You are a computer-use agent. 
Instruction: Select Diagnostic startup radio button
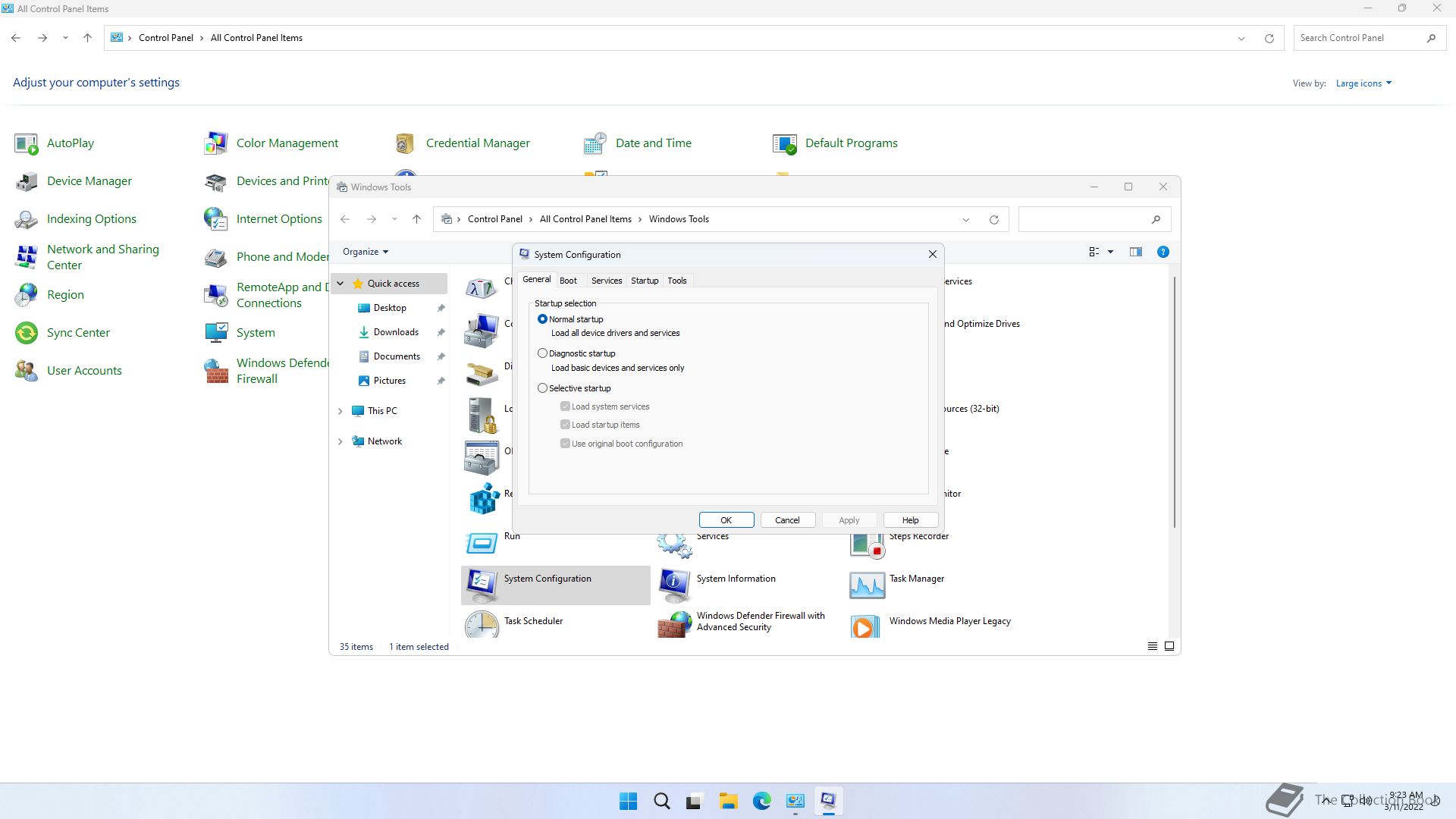click(x=542, y=353)
